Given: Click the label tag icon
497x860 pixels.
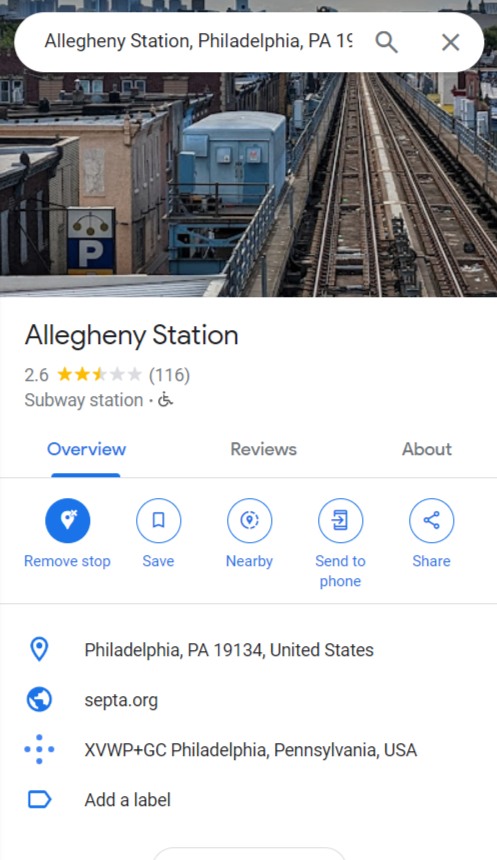Looking at the screenshot, I should point(39,800).
